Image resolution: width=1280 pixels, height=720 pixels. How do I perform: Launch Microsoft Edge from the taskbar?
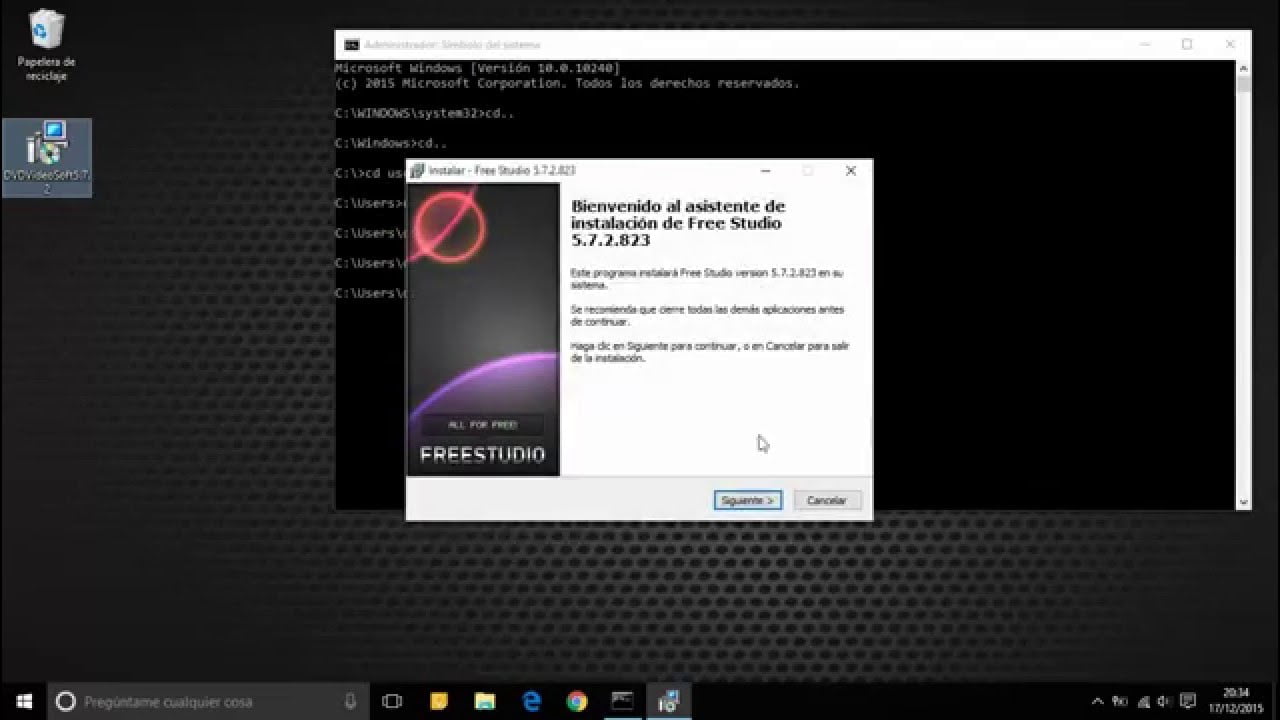[x=531, y=701]
